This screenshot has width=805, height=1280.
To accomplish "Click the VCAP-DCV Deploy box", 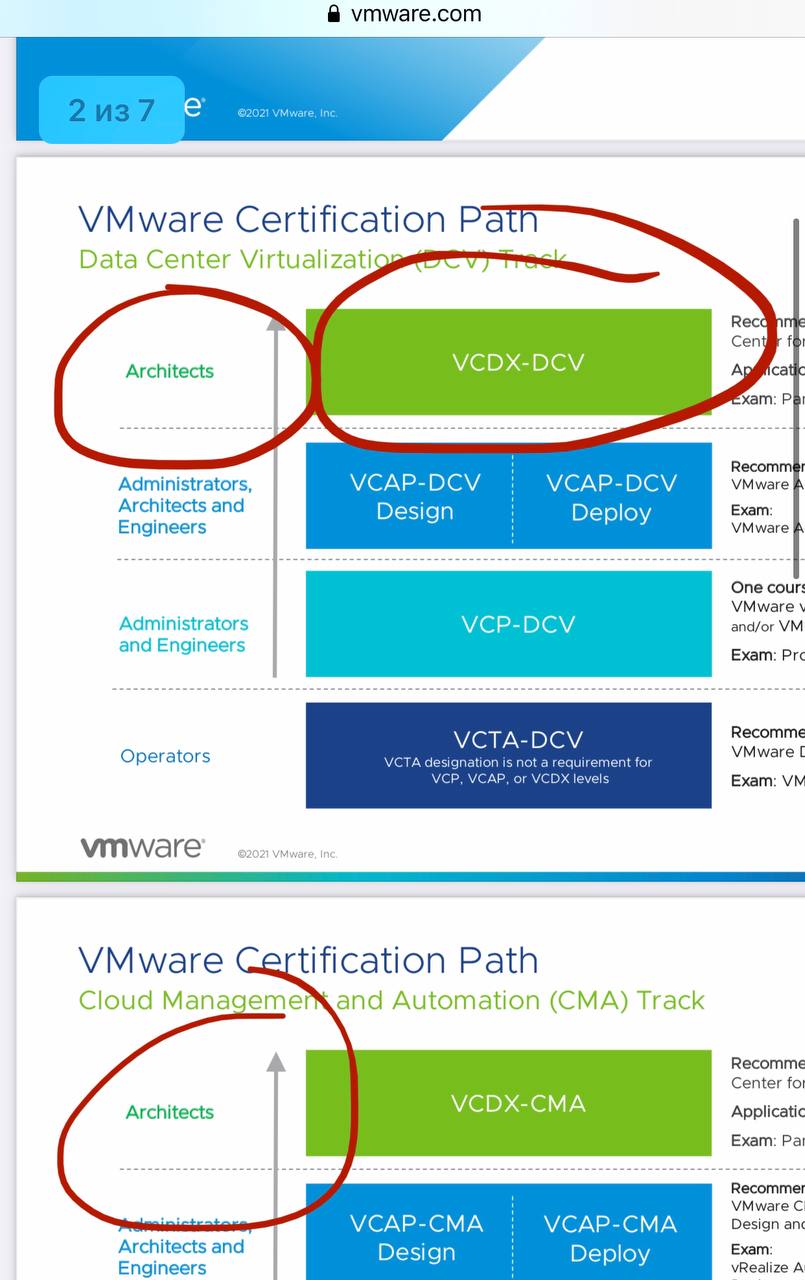I will tap(612, 496).
